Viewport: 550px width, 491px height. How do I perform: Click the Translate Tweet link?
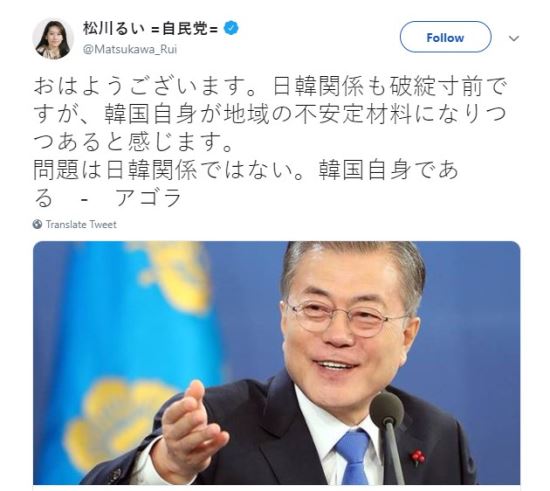81,224
